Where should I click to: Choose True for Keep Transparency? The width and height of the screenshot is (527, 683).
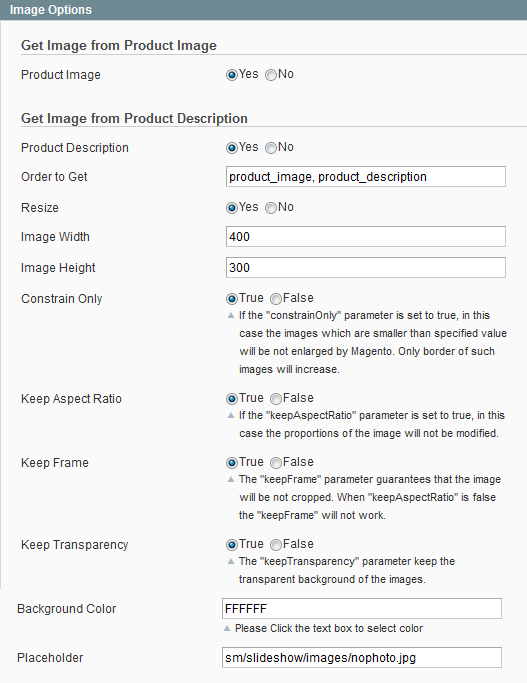pyautogui.click(x=232, y=544)
